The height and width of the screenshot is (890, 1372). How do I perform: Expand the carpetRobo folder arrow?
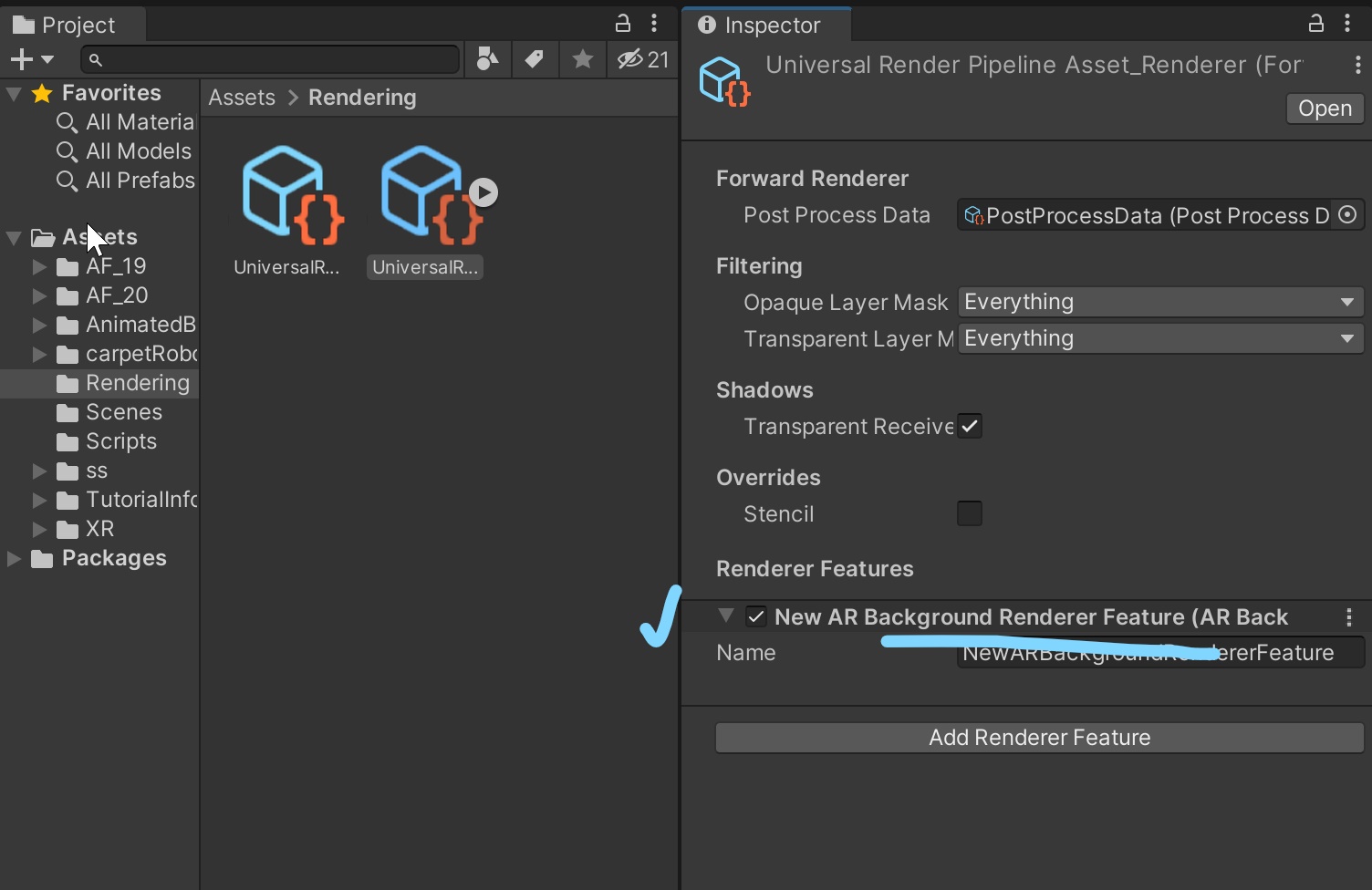pos(39,354)
